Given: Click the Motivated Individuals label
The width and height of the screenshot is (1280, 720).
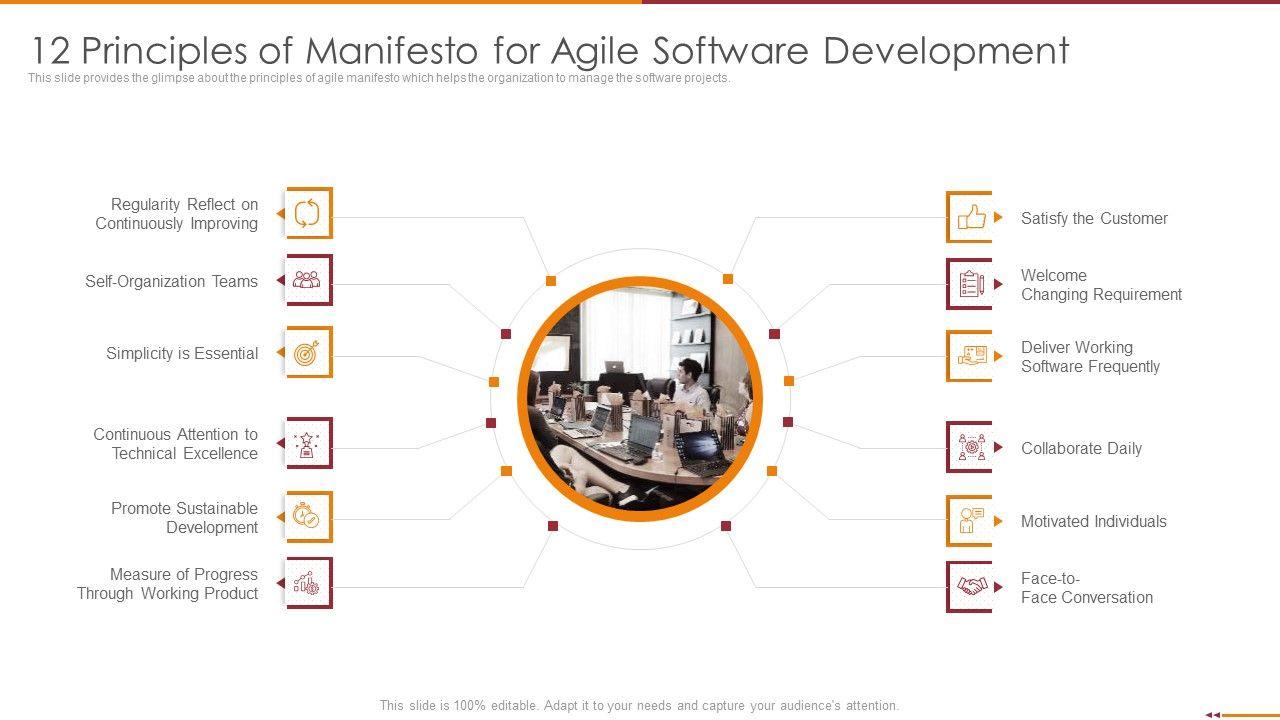Looking at the screenshot, I should click(1093, 521).
